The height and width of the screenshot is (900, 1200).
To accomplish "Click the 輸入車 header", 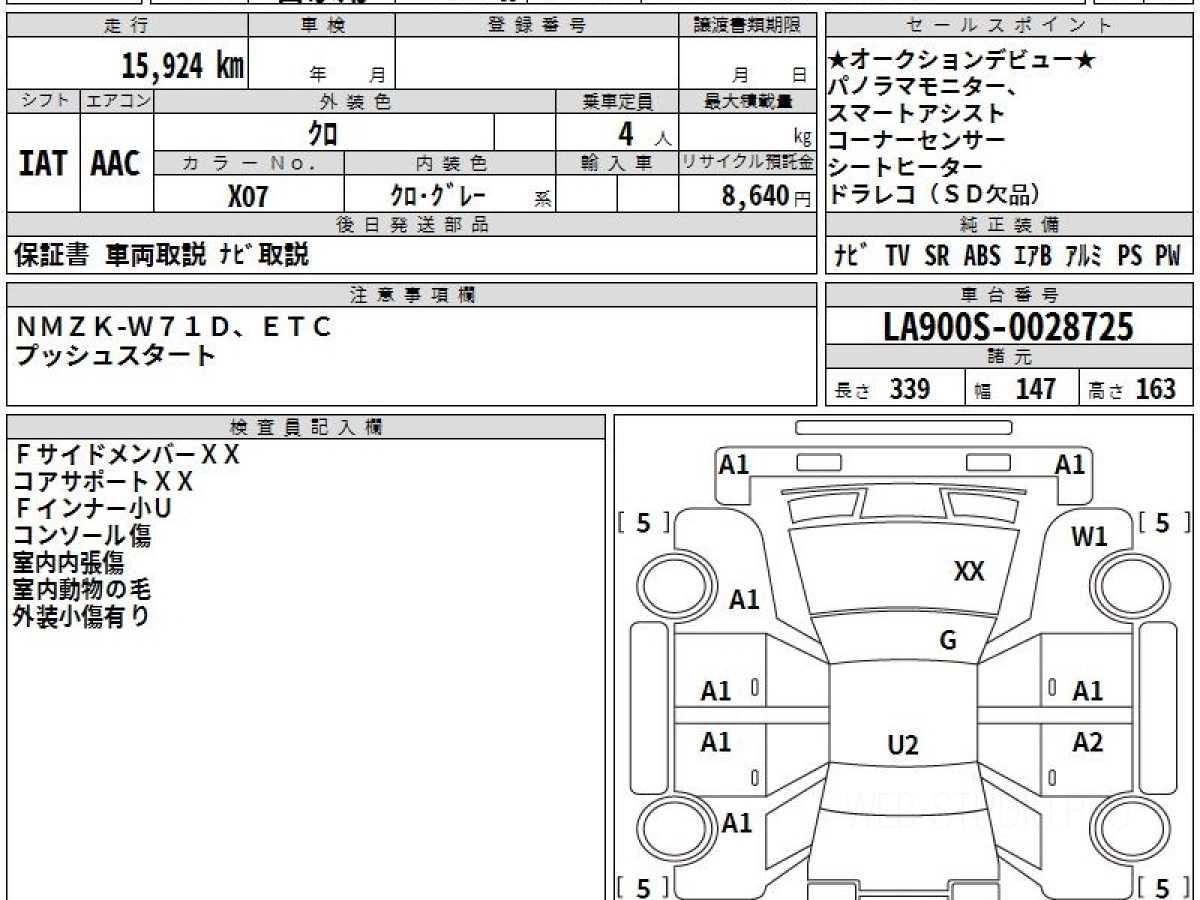I will click(x=617, y=163).
